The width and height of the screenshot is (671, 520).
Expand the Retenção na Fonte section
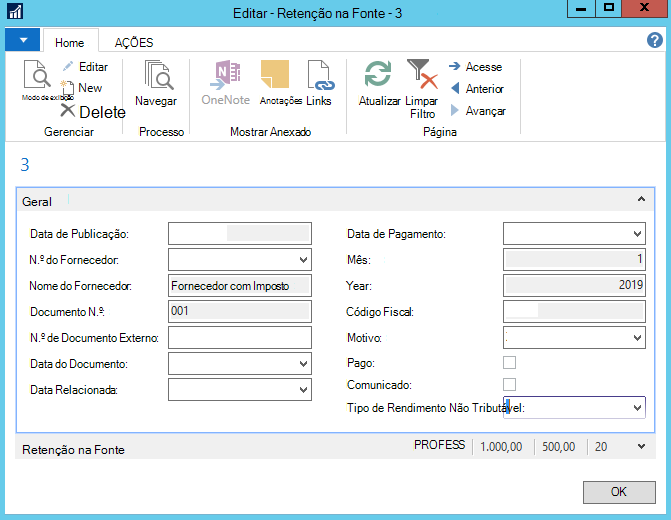click(641, 446)
